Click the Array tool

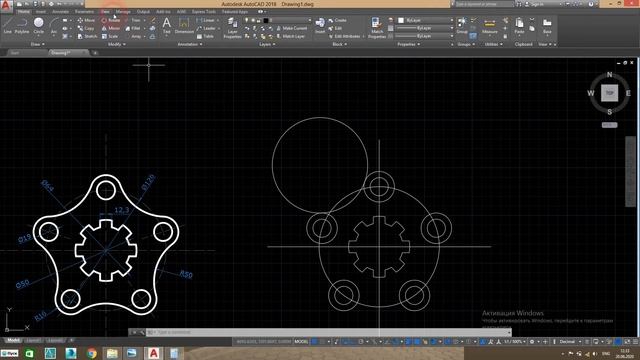coord(133,36)
